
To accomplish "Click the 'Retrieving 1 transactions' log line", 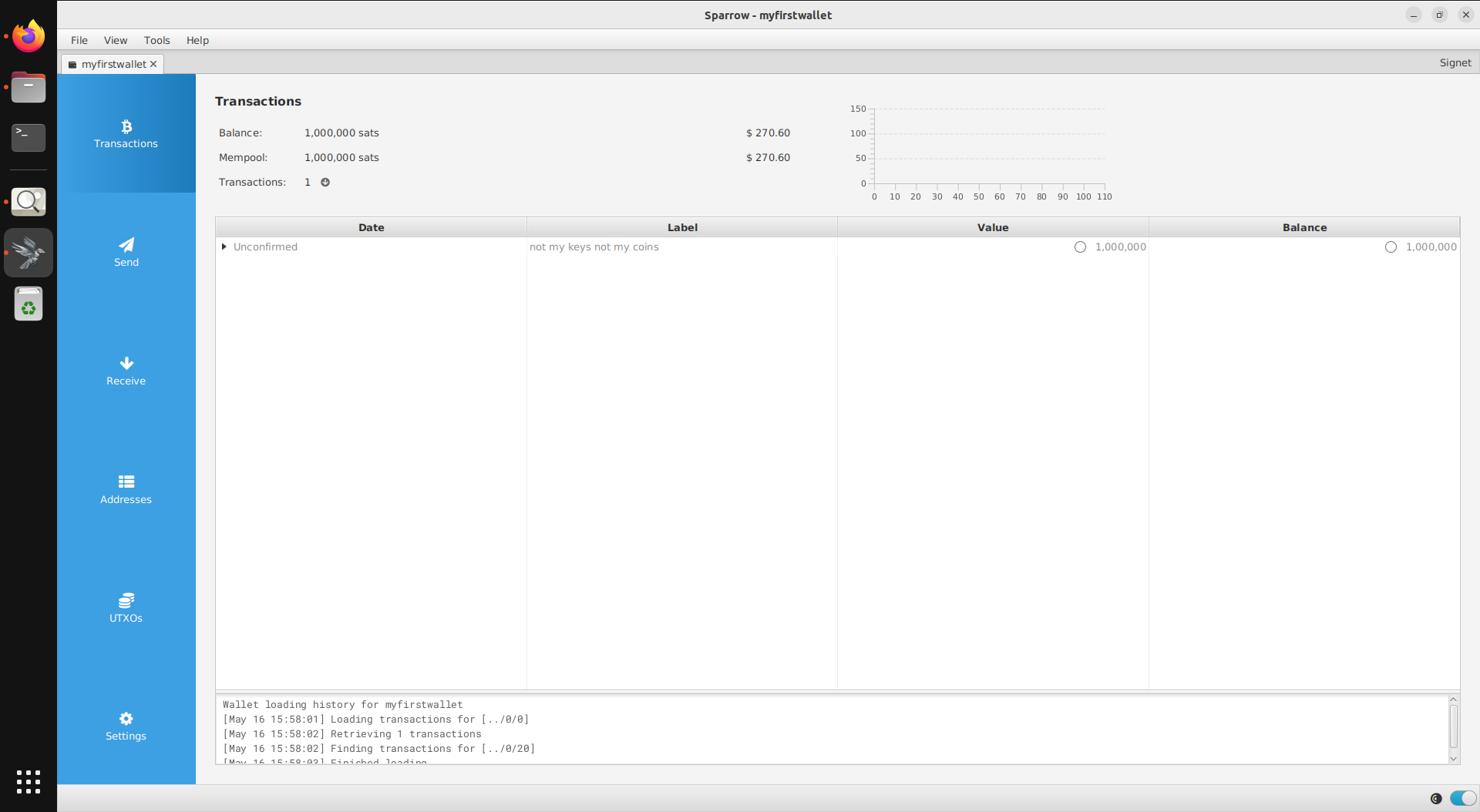I will [351, 734].
